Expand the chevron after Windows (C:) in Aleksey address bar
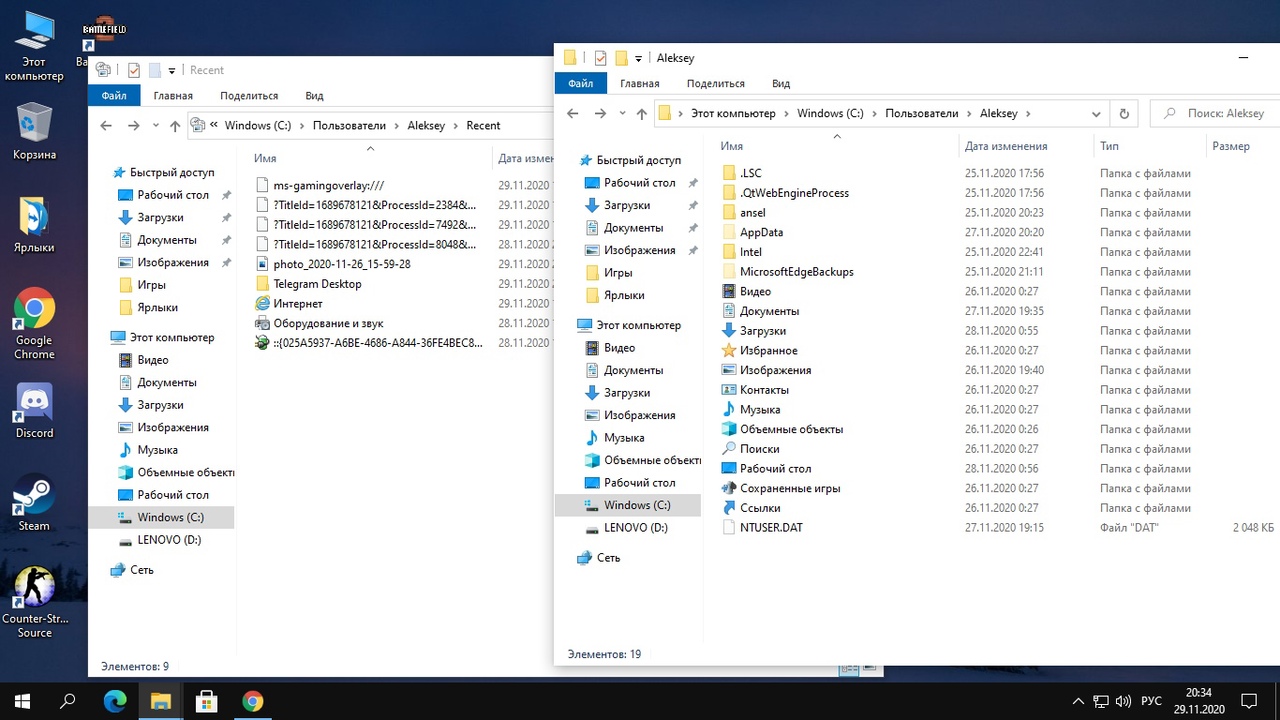This screenshot has height=720, width=1280. pos(874,113)
